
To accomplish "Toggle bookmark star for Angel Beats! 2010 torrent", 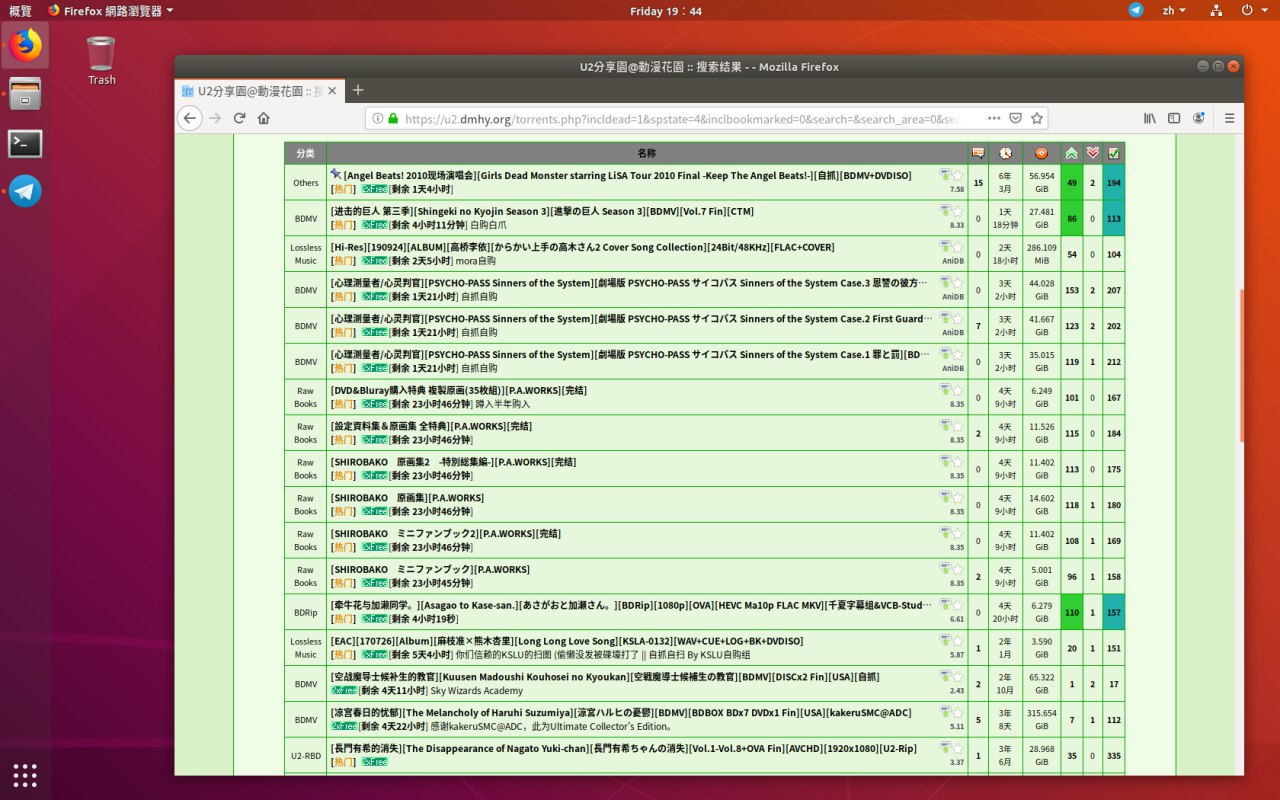I will point(957,175).
